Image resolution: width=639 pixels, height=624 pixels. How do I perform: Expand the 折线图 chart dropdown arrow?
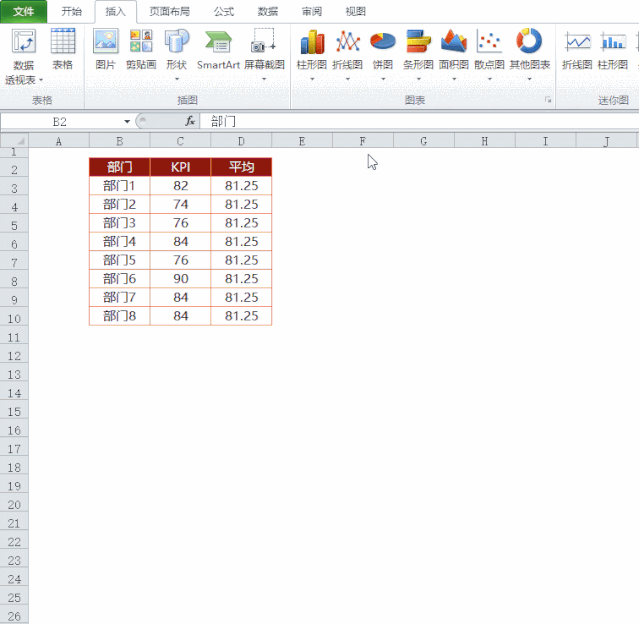[348, 79]
